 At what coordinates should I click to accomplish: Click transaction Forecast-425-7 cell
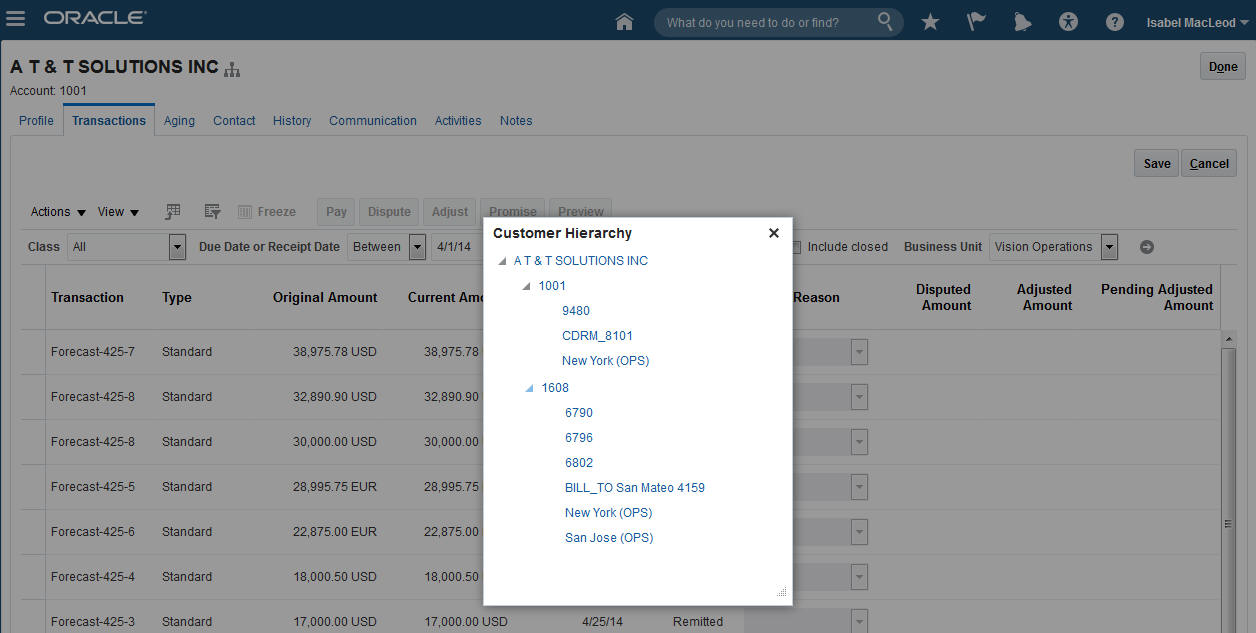93,352
